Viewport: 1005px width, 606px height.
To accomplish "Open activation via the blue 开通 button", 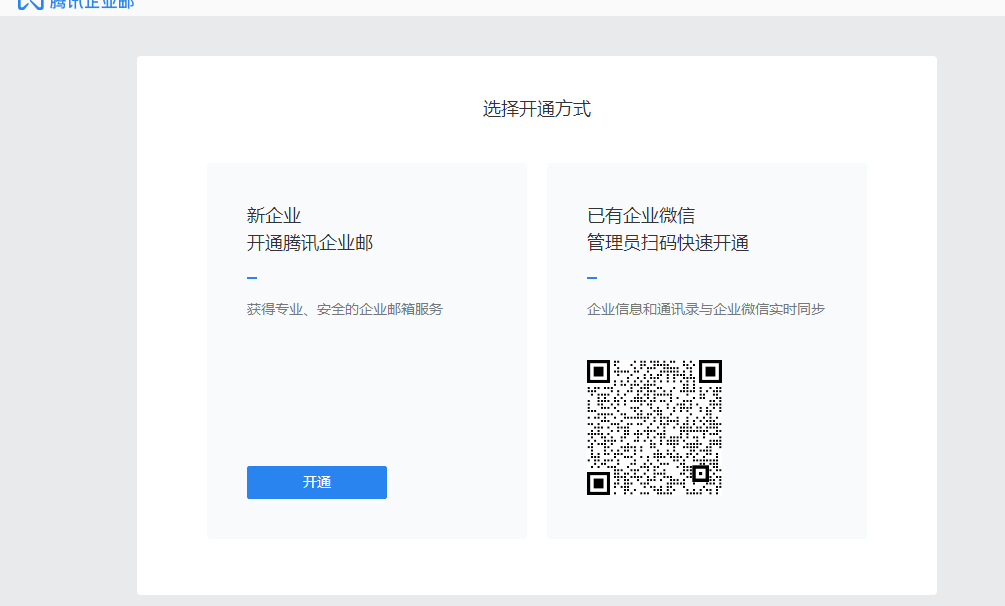I will (316, 482).
